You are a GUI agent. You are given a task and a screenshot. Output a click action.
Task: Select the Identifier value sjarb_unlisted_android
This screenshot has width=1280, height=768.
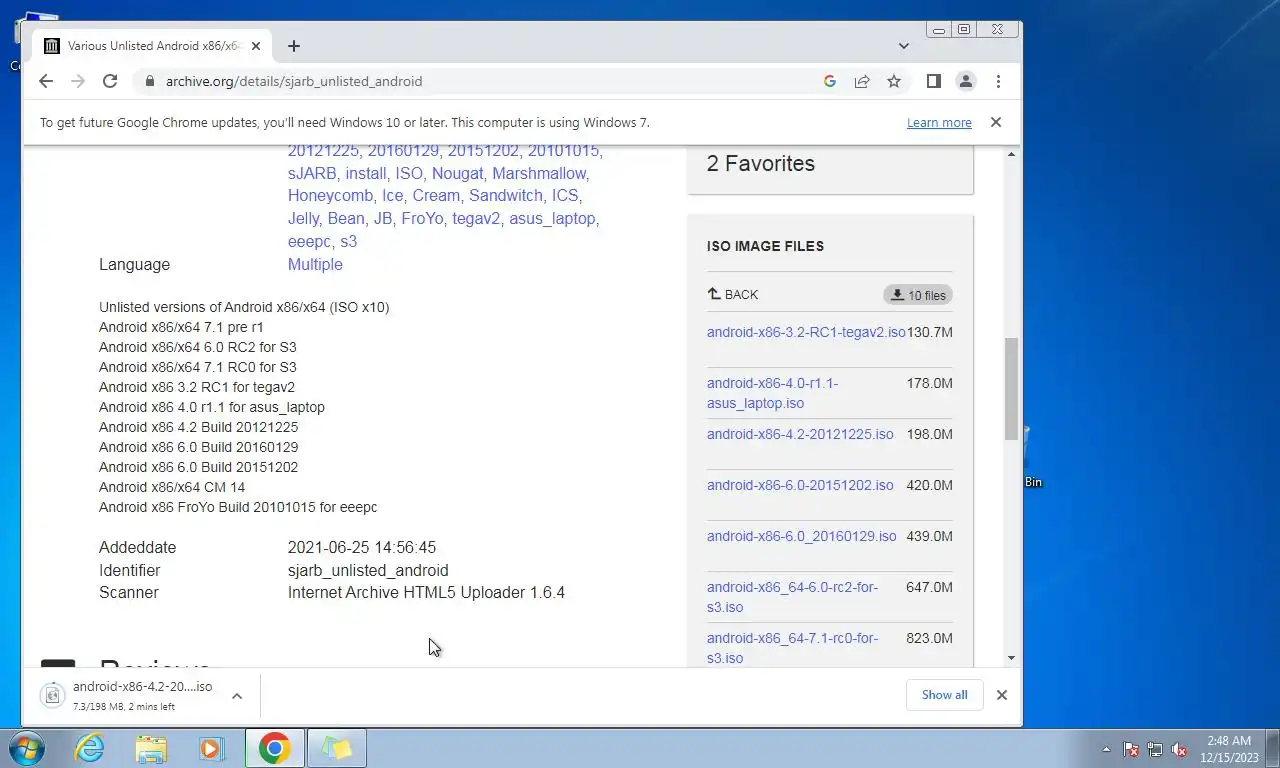[368, 570]
